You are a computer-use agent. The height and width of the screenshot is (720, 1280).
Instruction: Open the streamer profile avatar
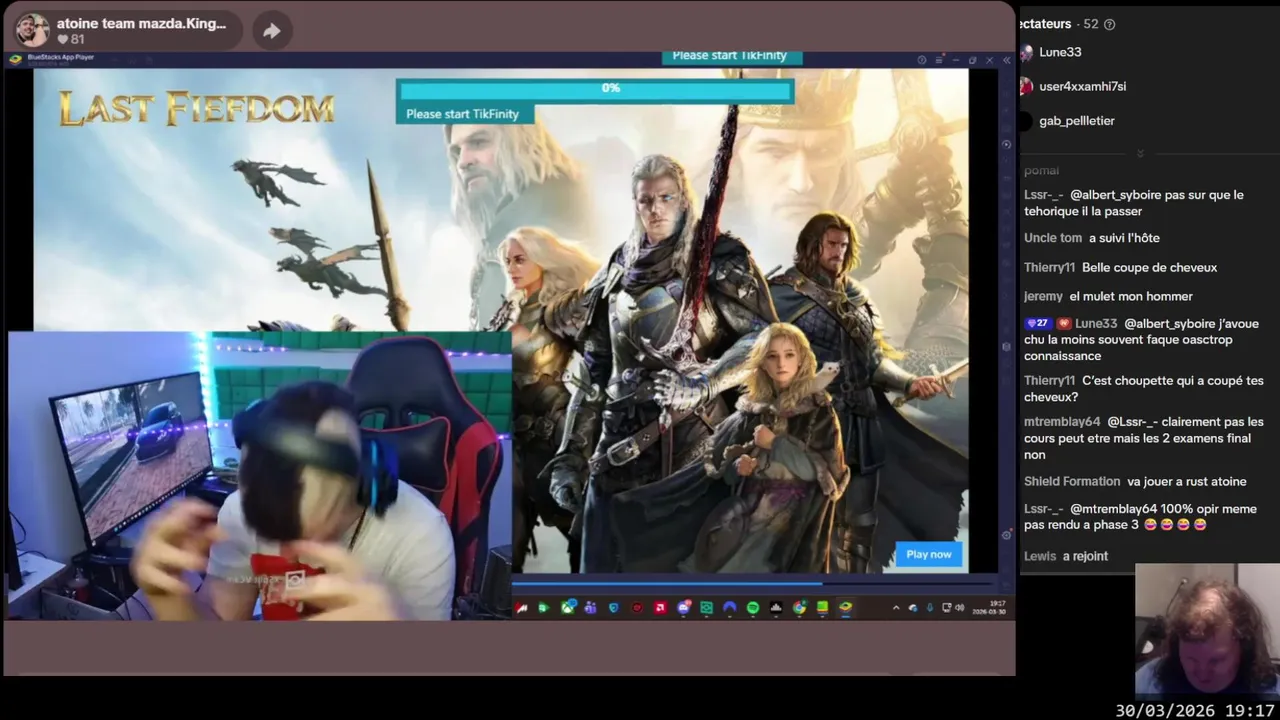(31, 30)
